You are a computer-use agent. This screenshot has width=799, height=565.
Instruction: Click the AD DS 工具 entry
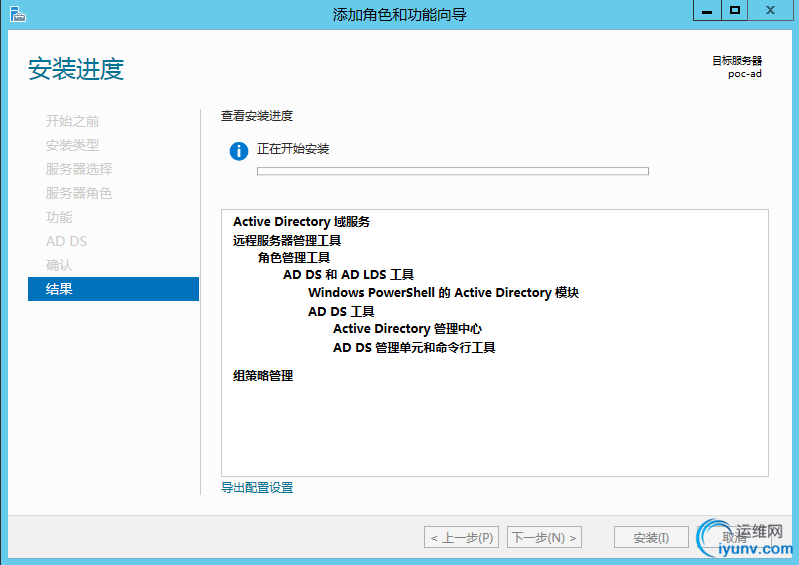tap(341, 311)
